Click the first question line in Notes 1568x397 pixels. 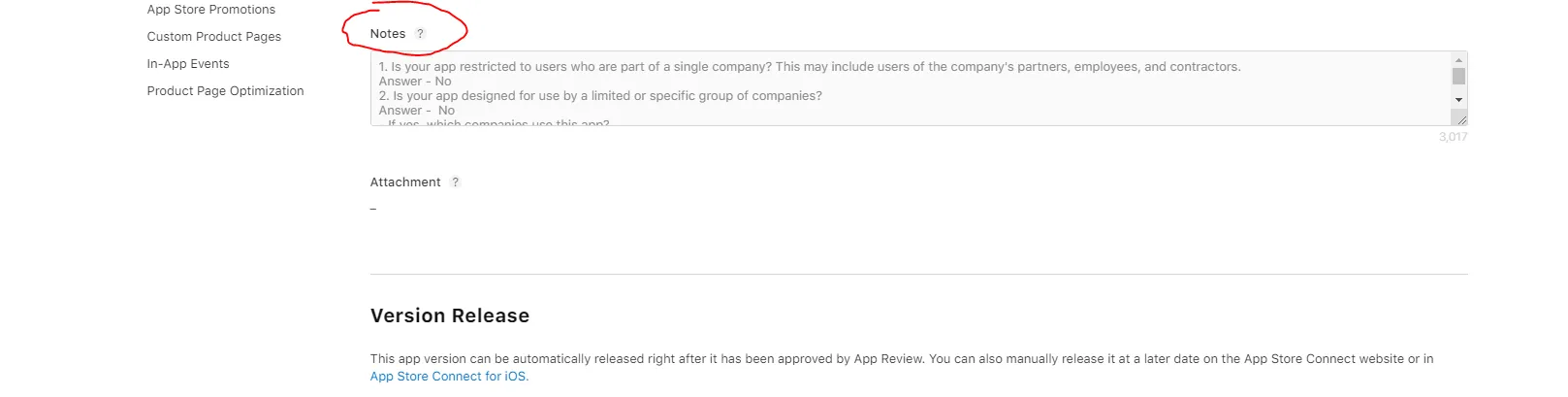[810, 67]
